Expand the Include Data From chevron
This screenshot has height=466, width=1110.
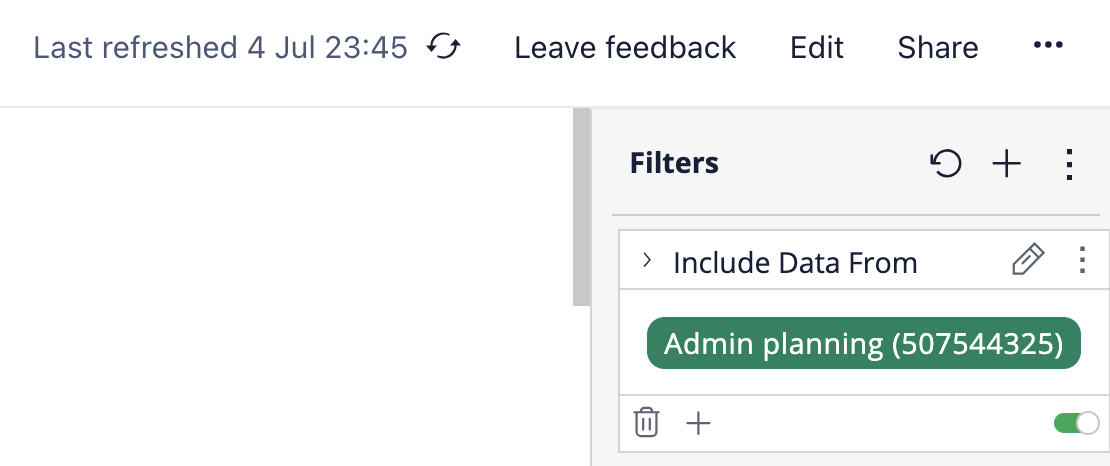pos(647,261)
